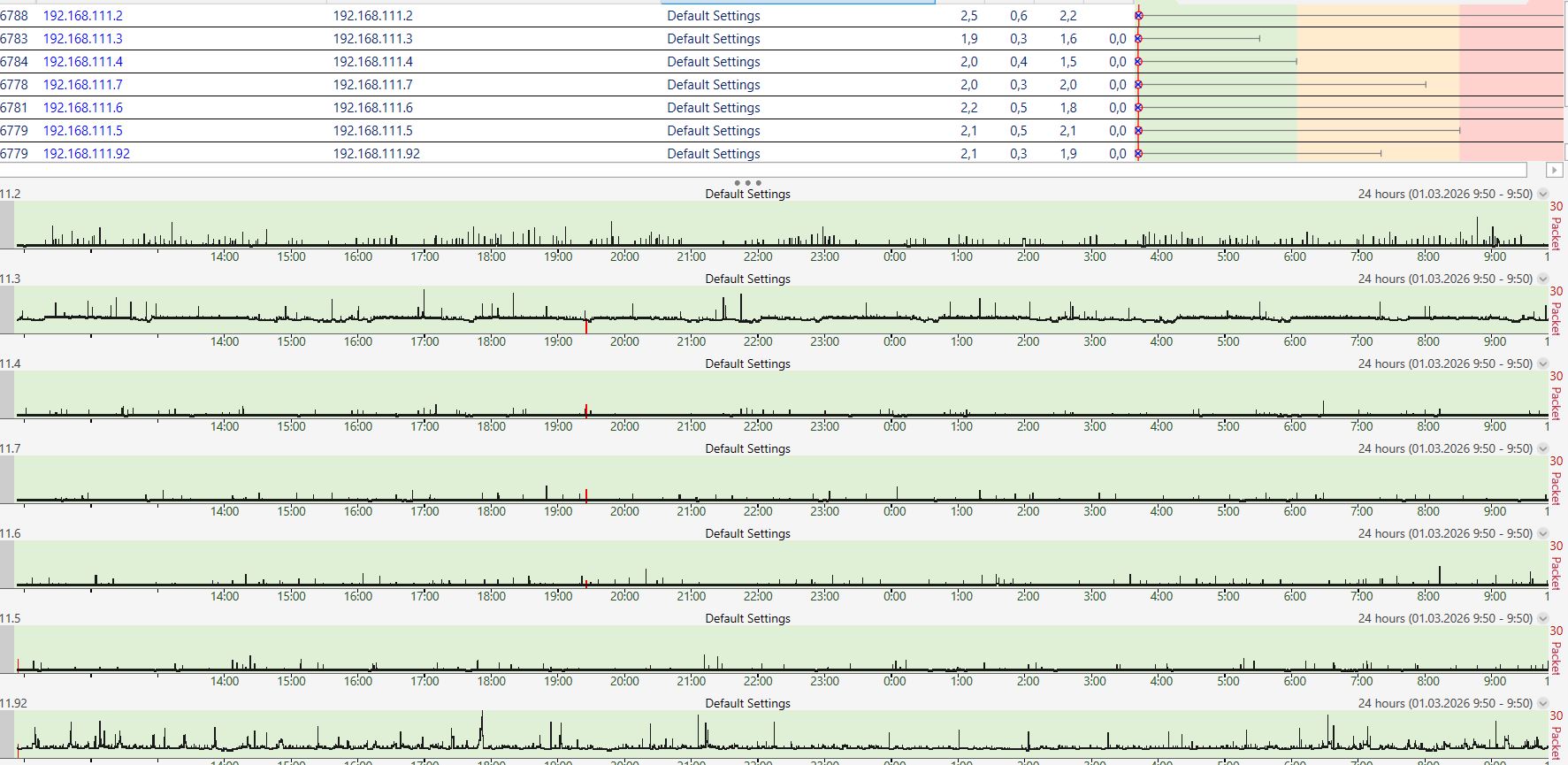Click the latency marker icon for 192.168.111.92
The height and width of the screenshot is (765, 1568).
coord(1138,154)
